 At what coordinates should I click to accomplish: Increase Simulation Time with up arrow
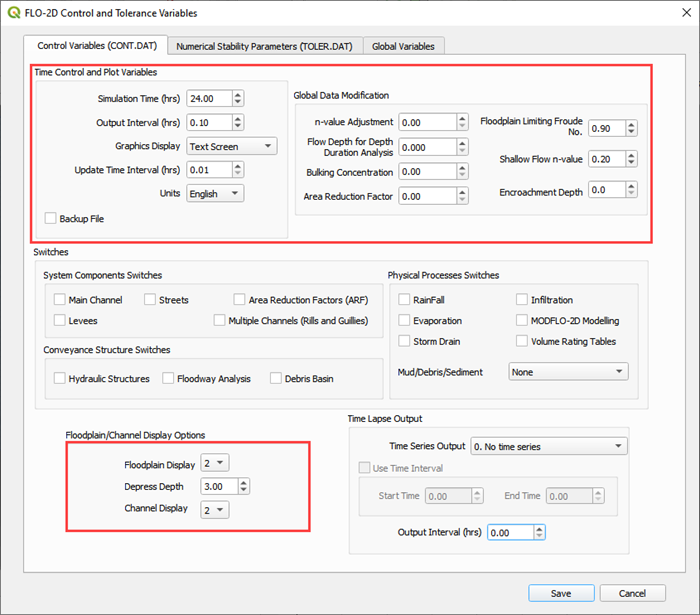click(237, 94)
